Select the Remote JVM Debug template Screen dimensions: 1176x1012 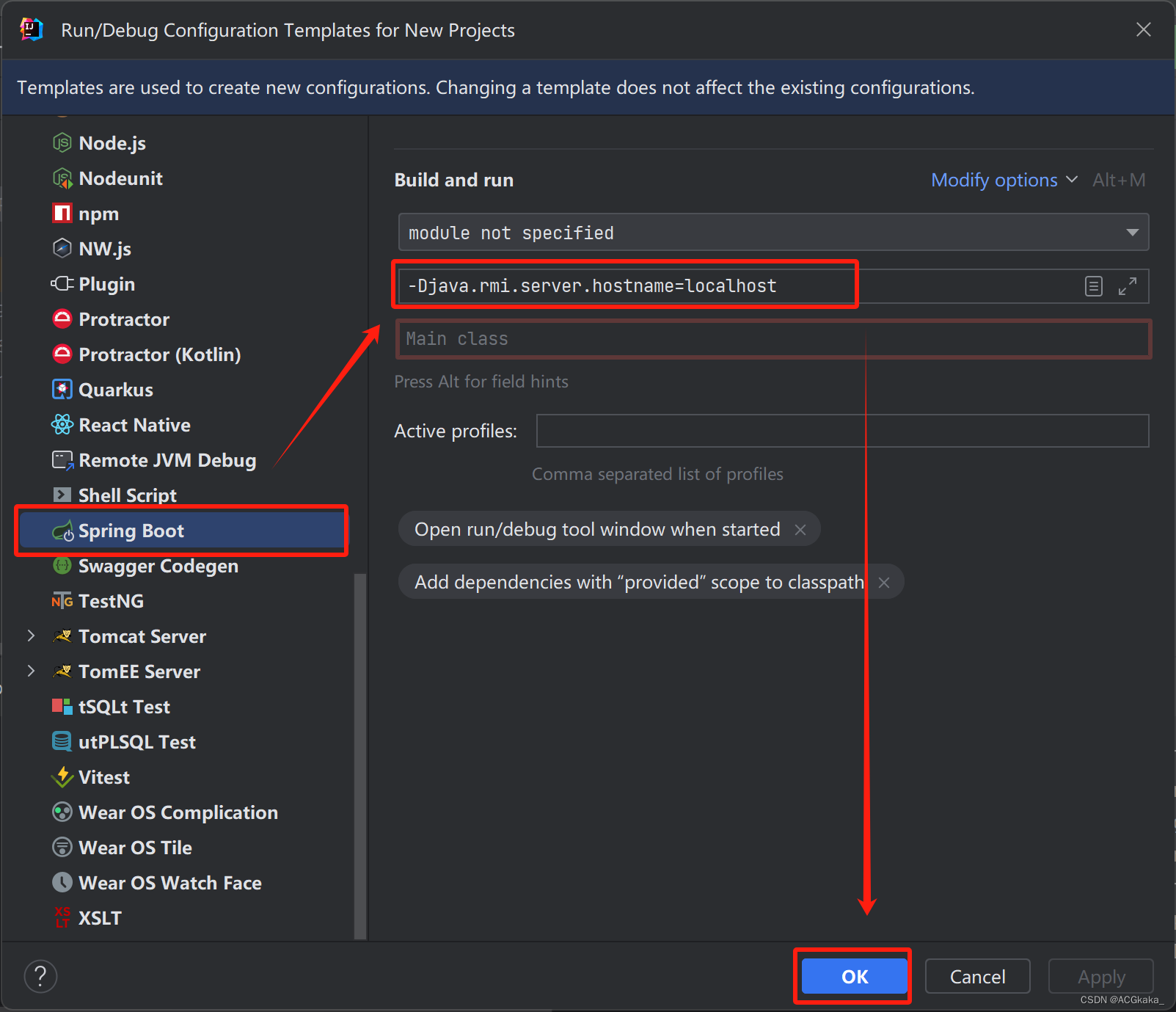(182, 460)
